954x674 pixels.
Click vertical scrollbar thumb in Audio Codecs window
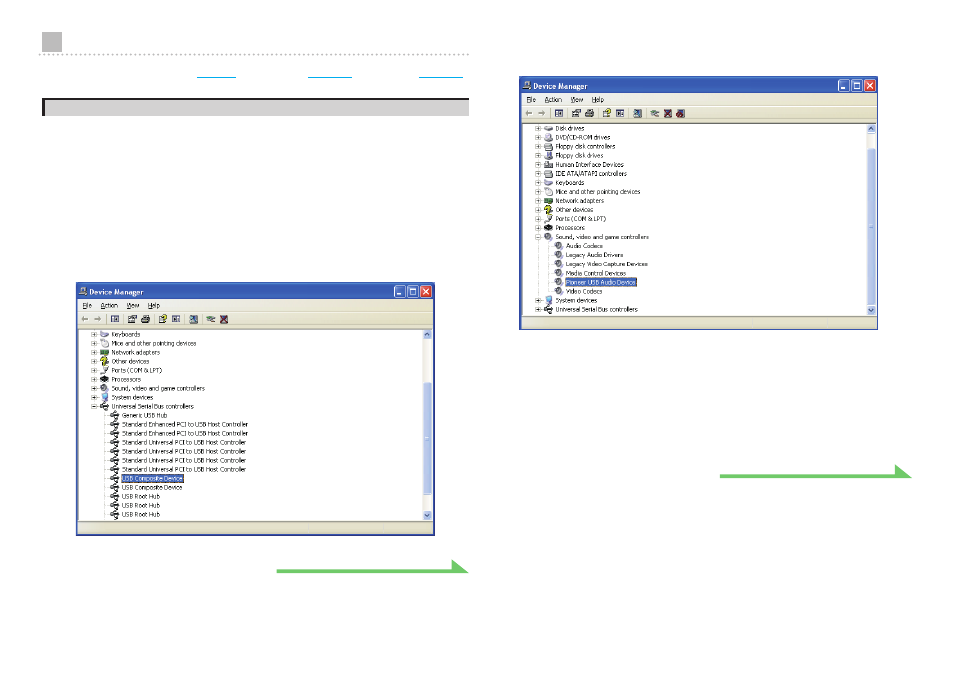tap(871, 226)
